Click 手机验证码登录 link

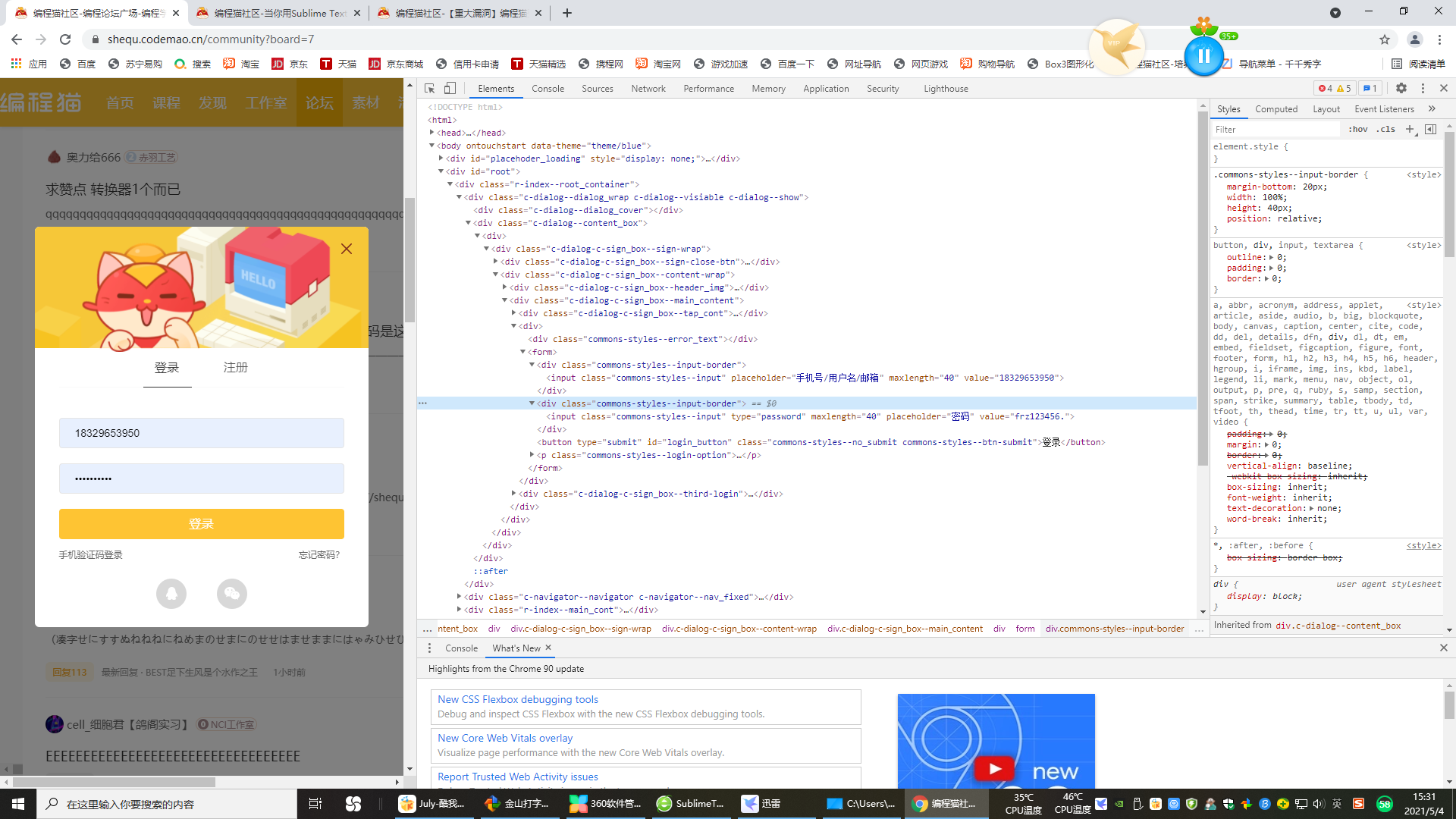point(91,555)
